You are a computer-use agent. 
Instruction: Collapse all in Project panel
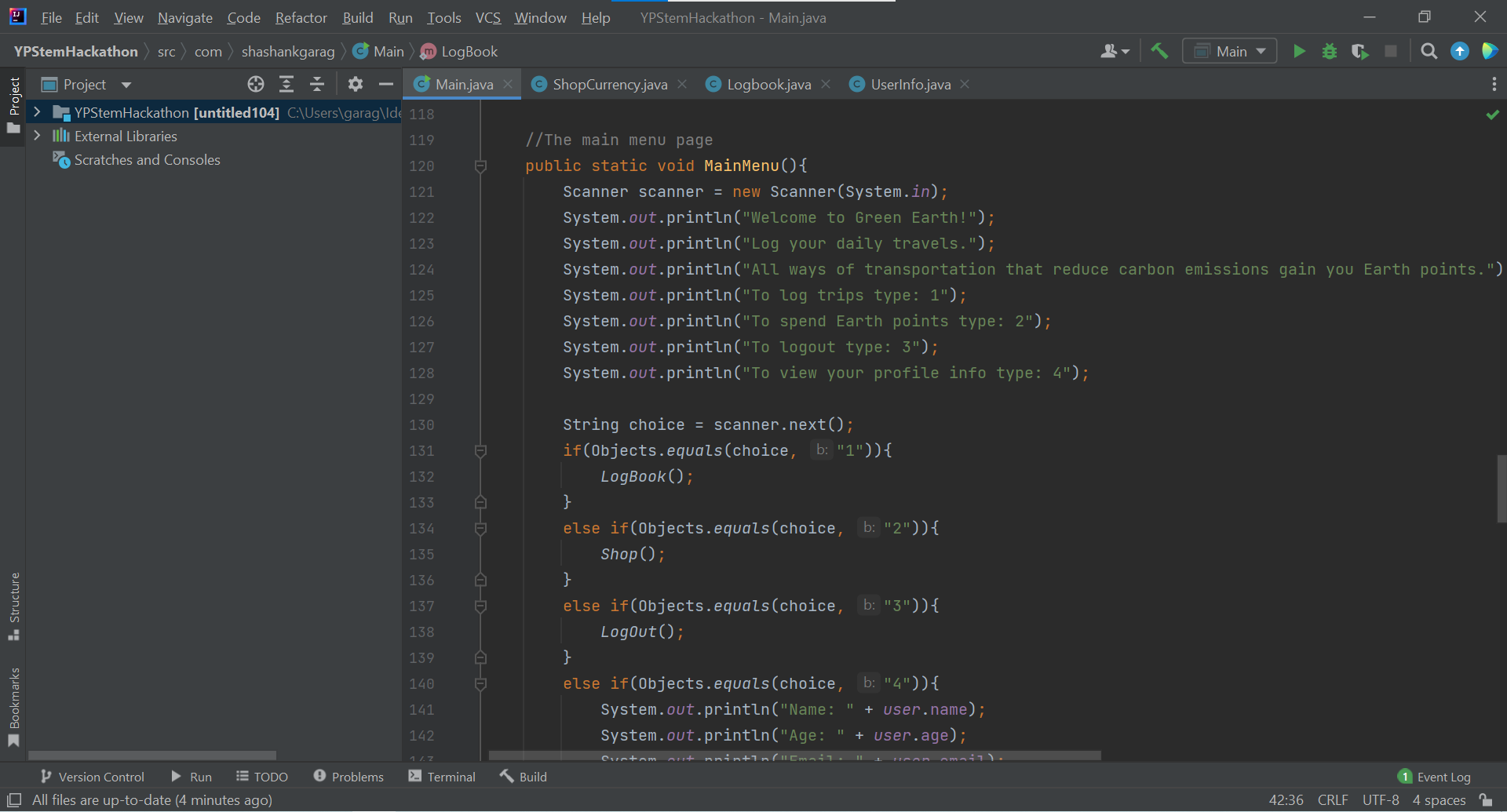point(317,85)
